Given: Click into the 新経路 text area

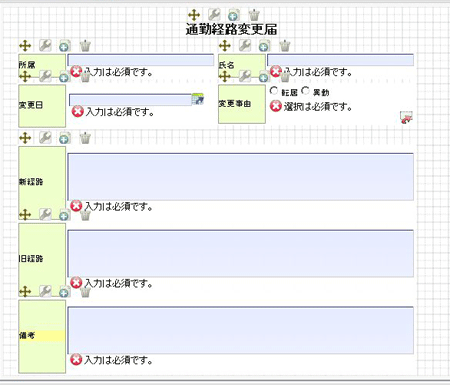Looking at the screenshot, I should click(241, 177).
